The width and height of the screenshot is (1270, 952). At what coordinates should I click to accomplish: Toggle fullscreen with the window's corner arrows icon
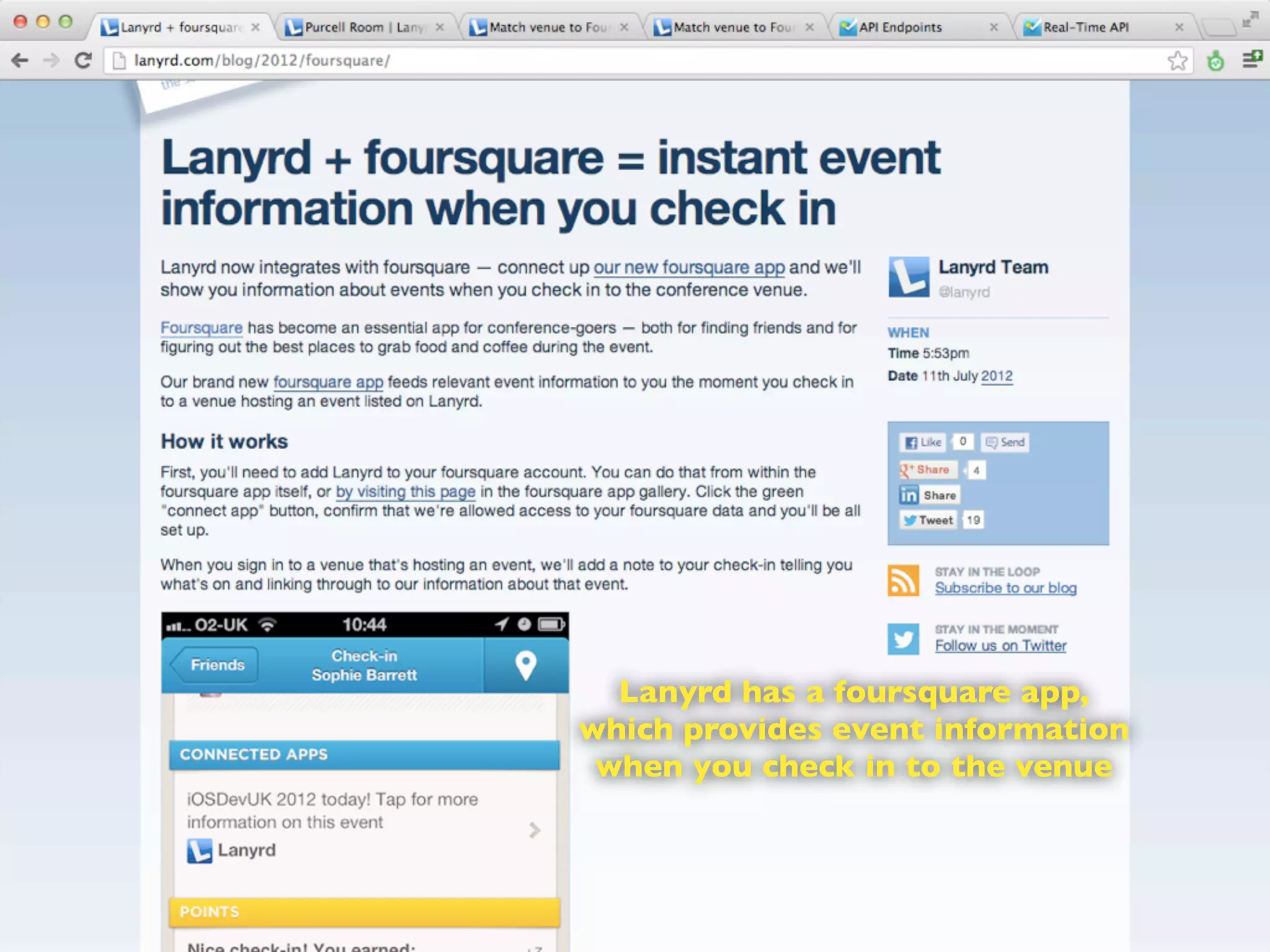coord(1250,20)
